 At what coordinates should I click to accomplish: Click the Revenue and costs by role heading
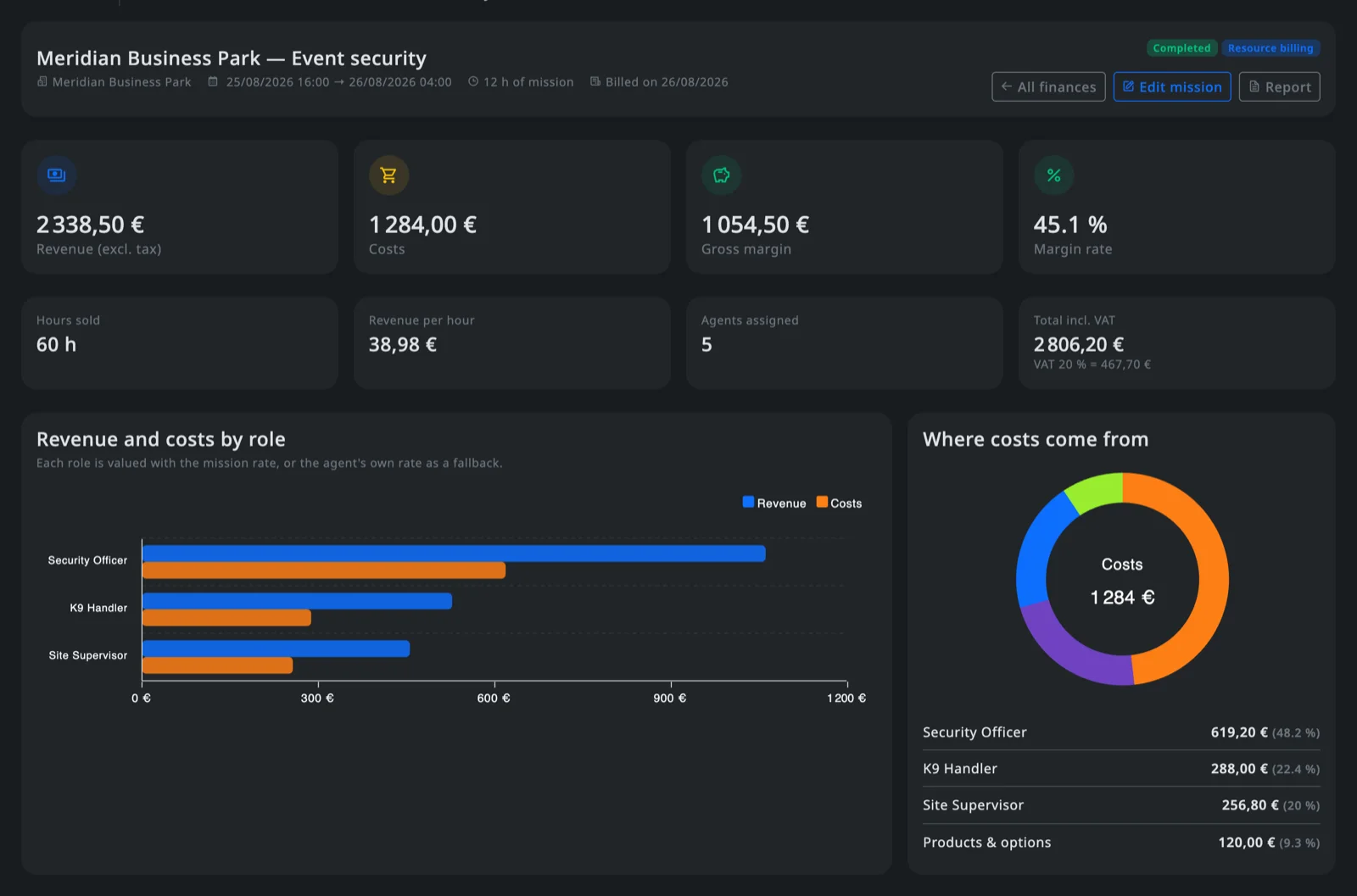click(161, 439)
